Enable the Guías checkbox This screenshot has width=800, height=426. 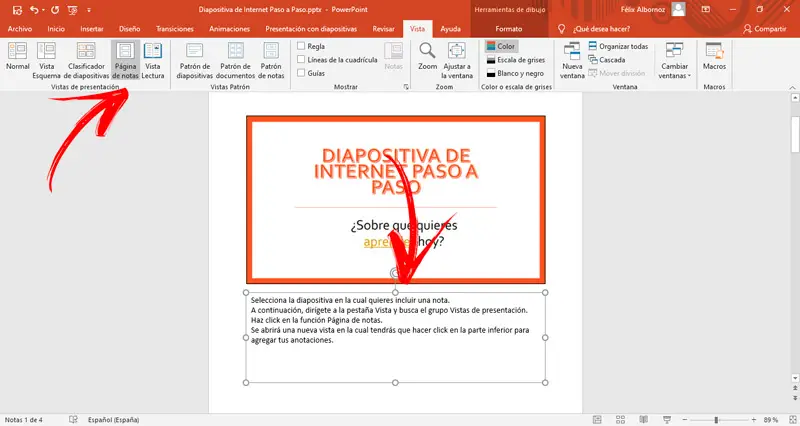click(301, 73)
